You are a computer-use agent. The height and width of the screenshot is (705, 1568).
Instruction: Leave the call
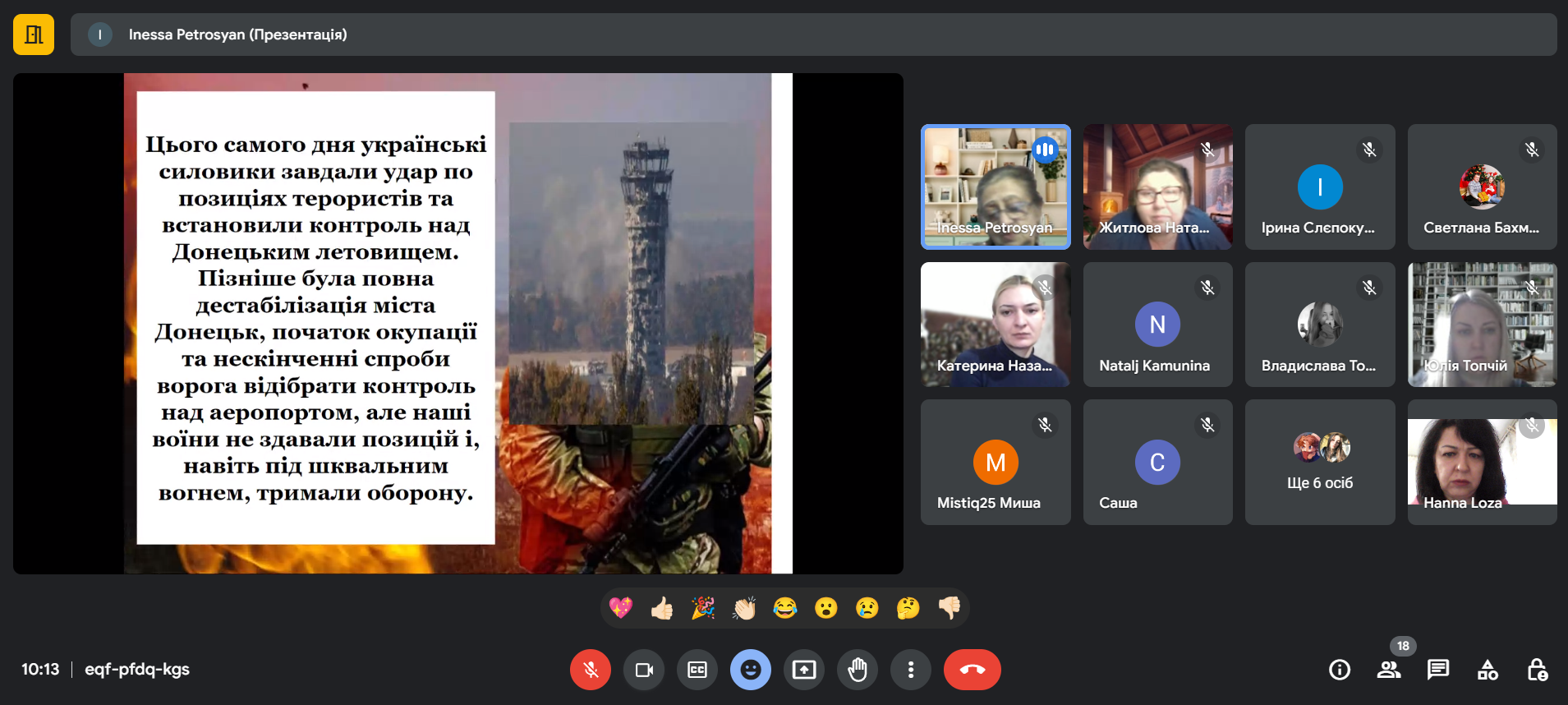[x=972, y=670]
